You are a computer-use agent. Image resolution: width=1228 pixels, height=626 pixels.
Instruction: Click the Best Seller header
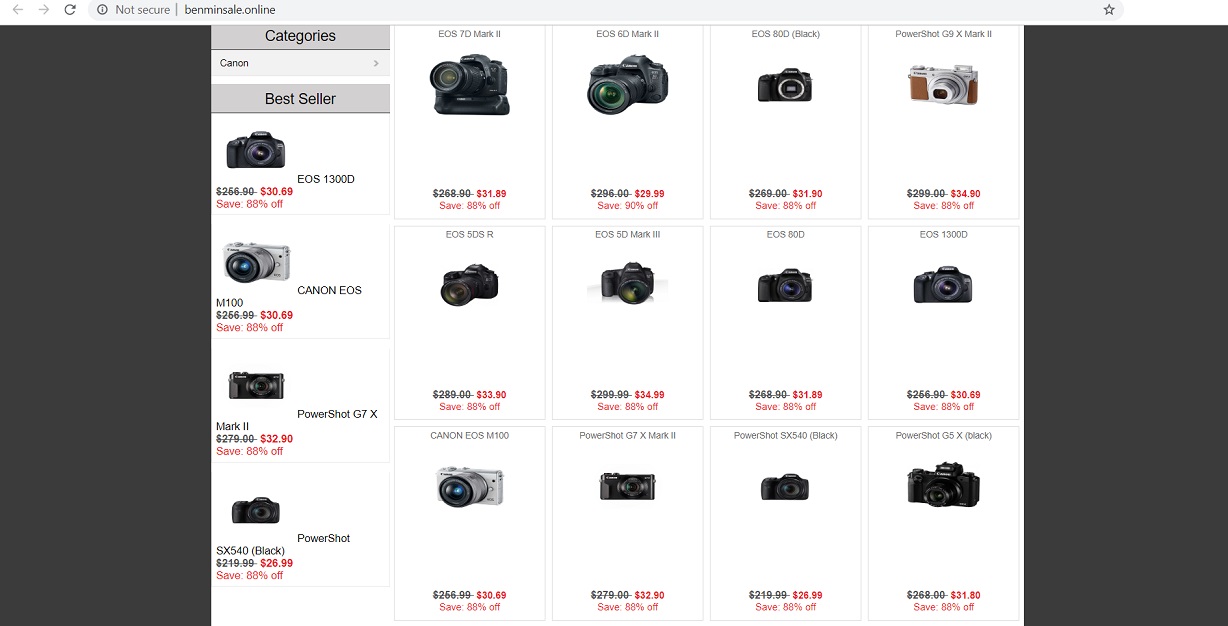300,99
